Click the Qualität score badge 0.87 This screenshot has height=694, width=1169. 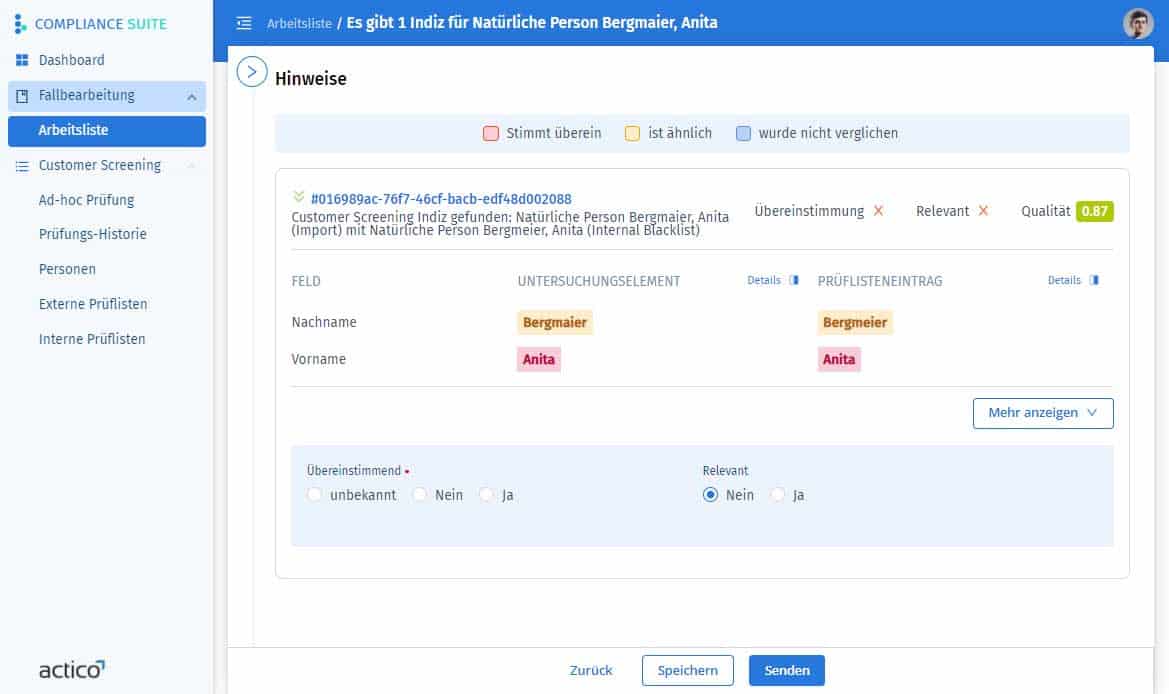click(1094, 211)
